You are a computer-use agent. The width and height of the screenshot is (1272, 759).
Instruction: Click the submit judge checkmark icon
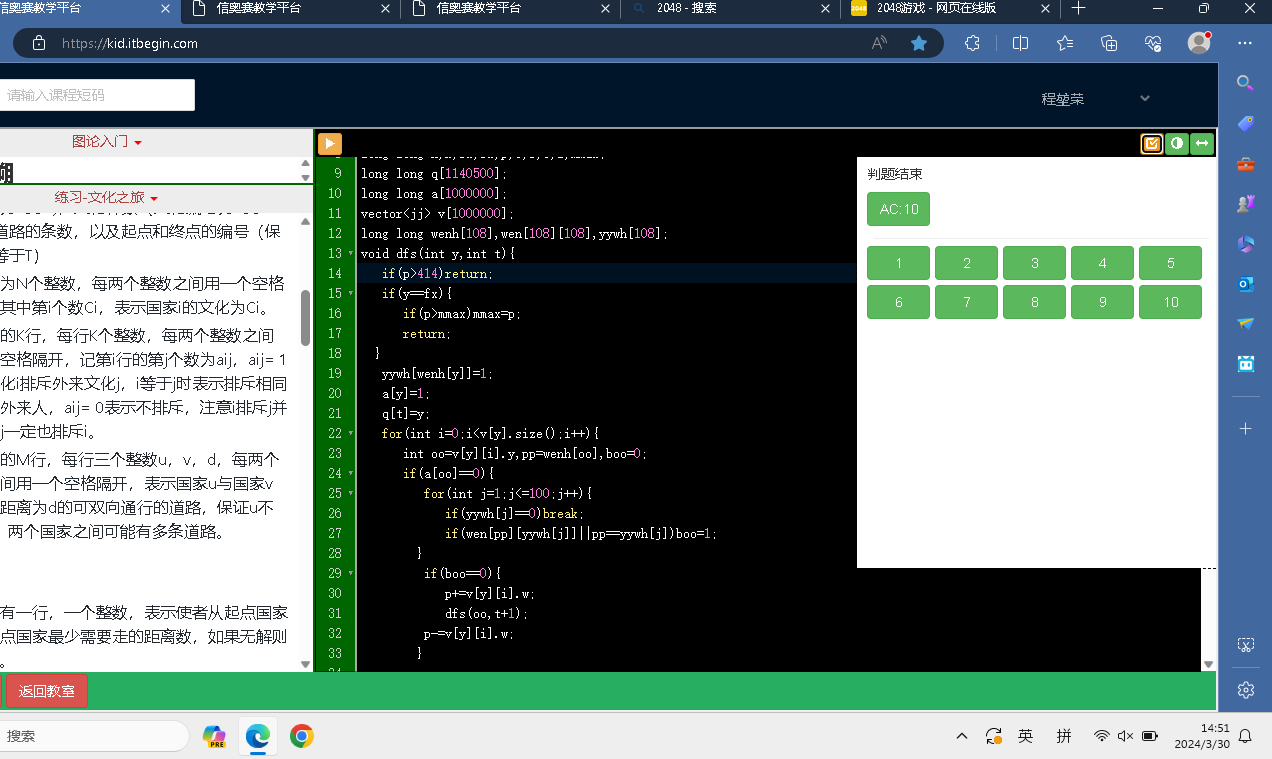pos(1152,144)
